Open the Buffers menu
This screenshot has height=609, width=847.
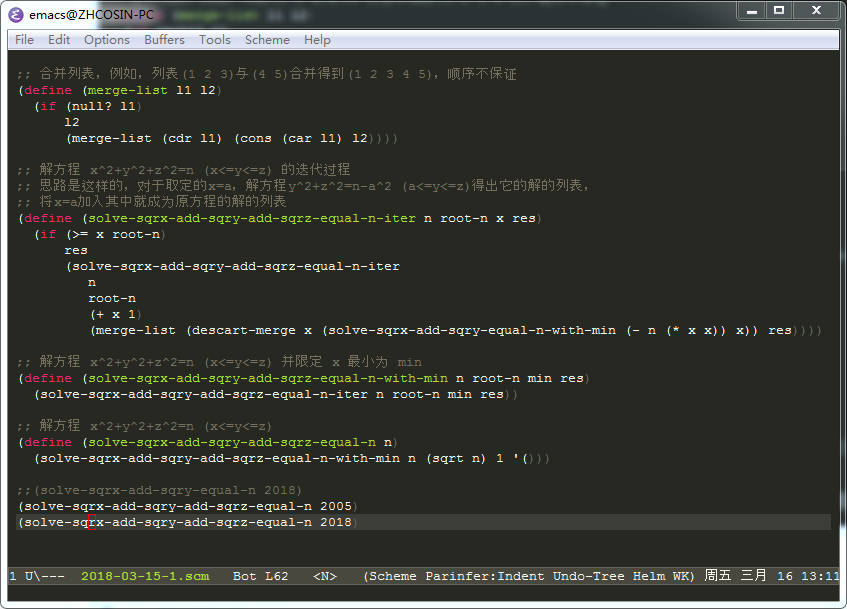tap(164, 40)
